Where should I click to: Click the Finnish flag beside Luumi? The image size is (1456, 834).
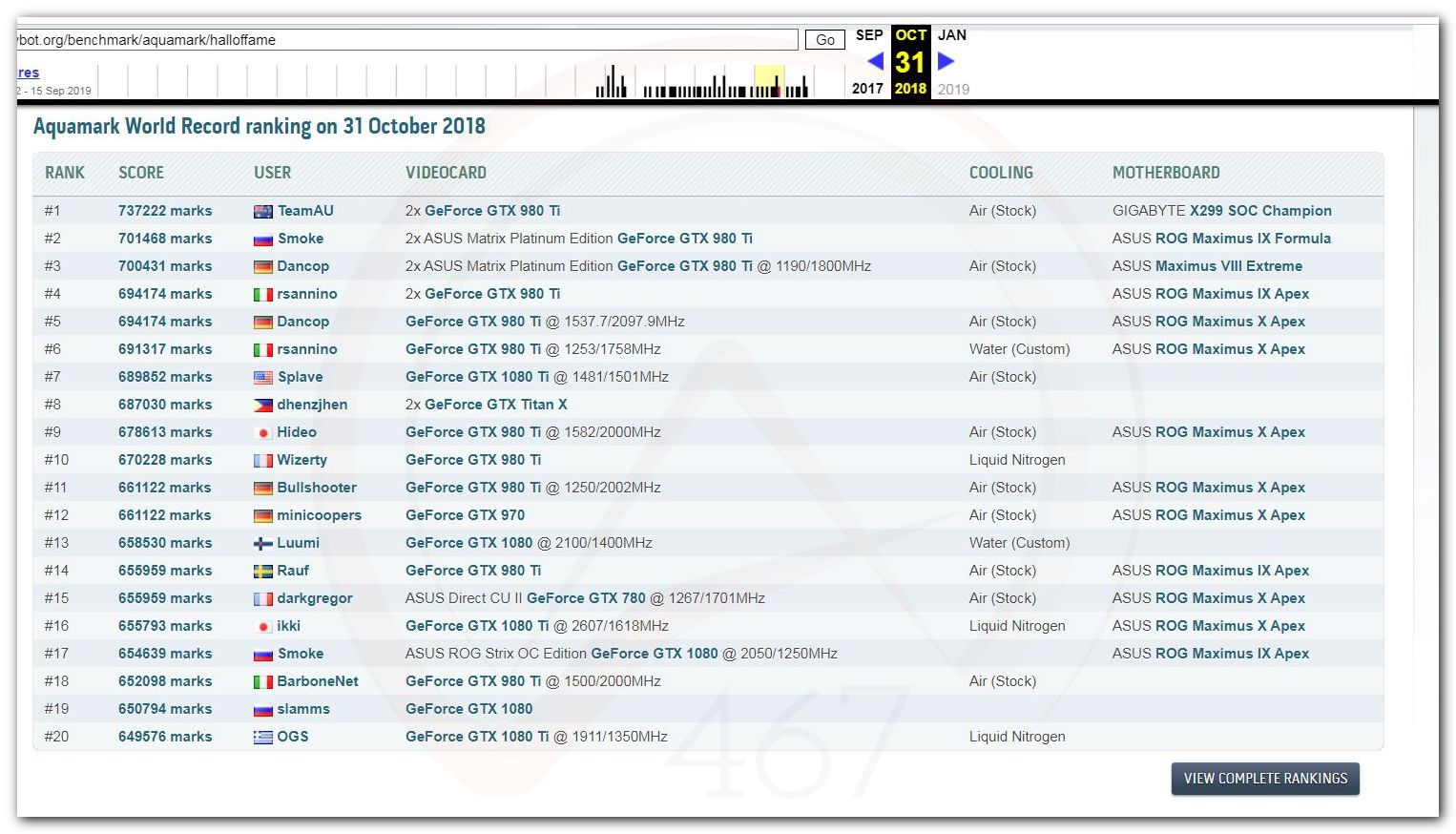click(x=263, y=544)
